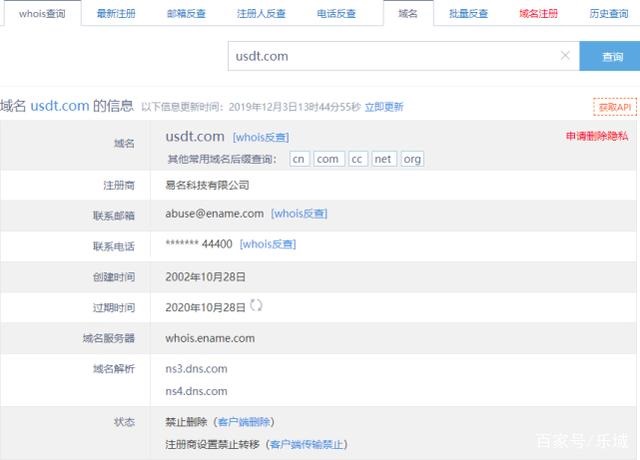The width and height of the screenshot is (640, 460).
Task: Click the refresh icon beside expiry date
Action: tap(256, 305)
